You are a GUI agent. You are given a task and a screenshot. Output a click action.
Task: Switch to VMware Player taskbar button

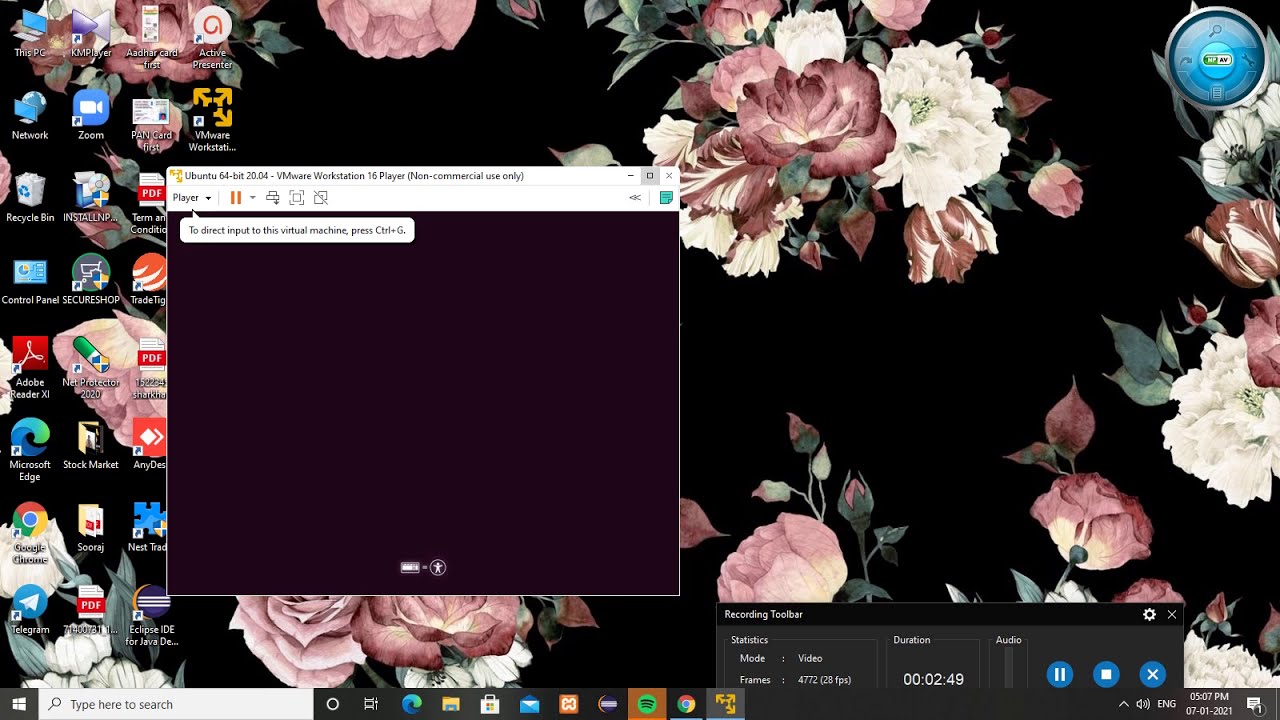click(x=726, y=704)
